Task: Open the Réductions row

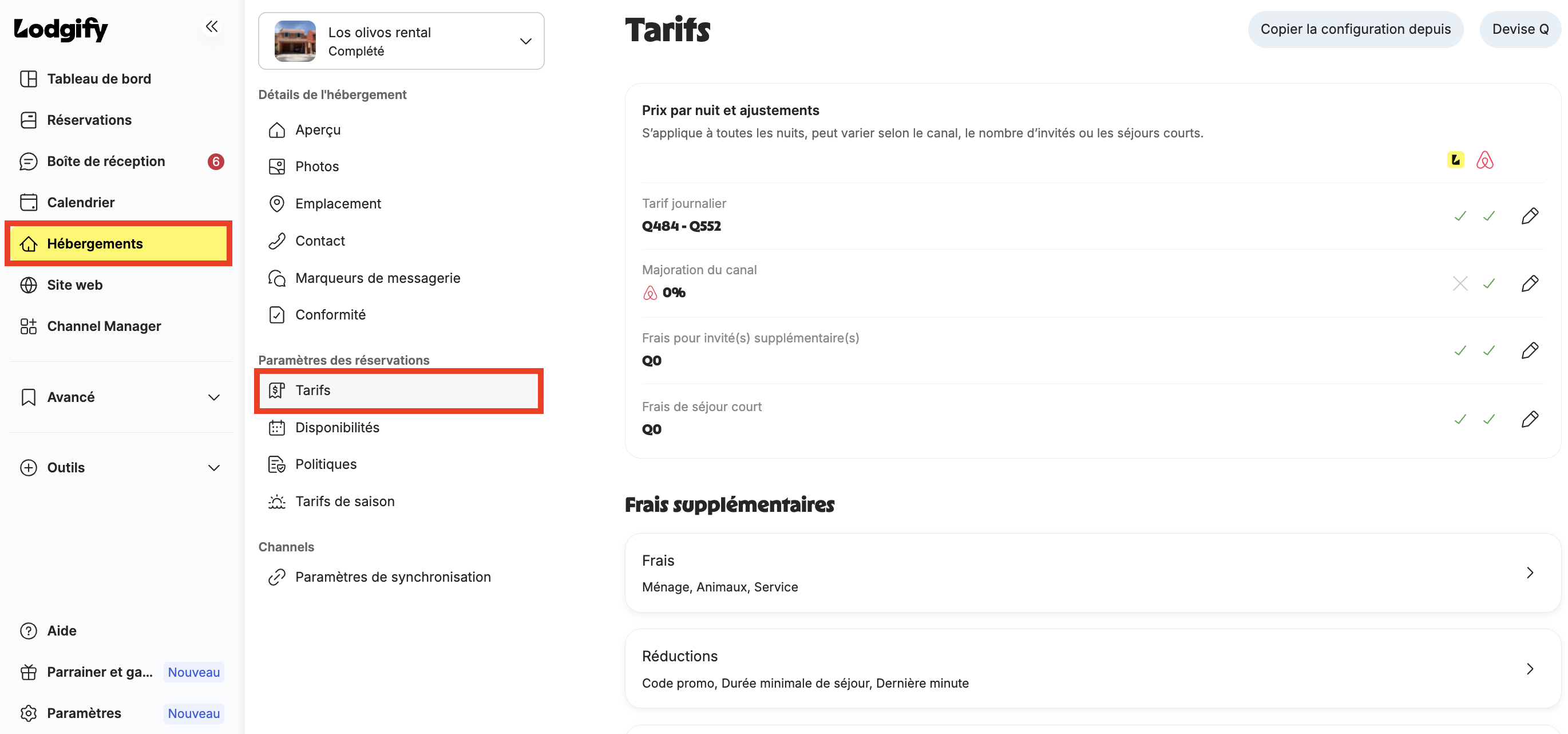Action: pyautogui.click(x=1092, y=668)
